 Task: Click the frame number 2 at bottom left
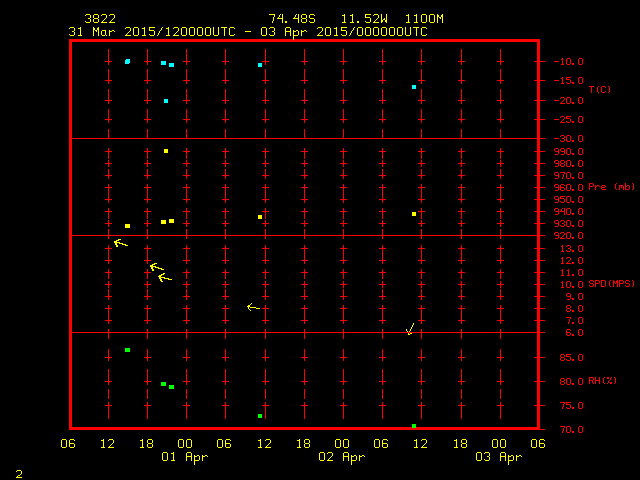18,472
